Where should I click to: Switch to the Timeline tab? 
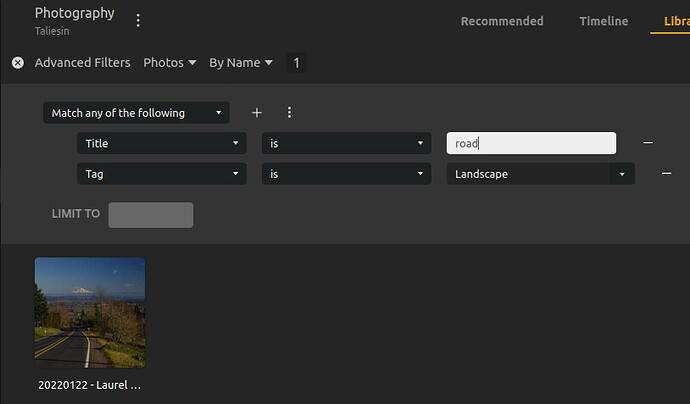click(603, 21)
